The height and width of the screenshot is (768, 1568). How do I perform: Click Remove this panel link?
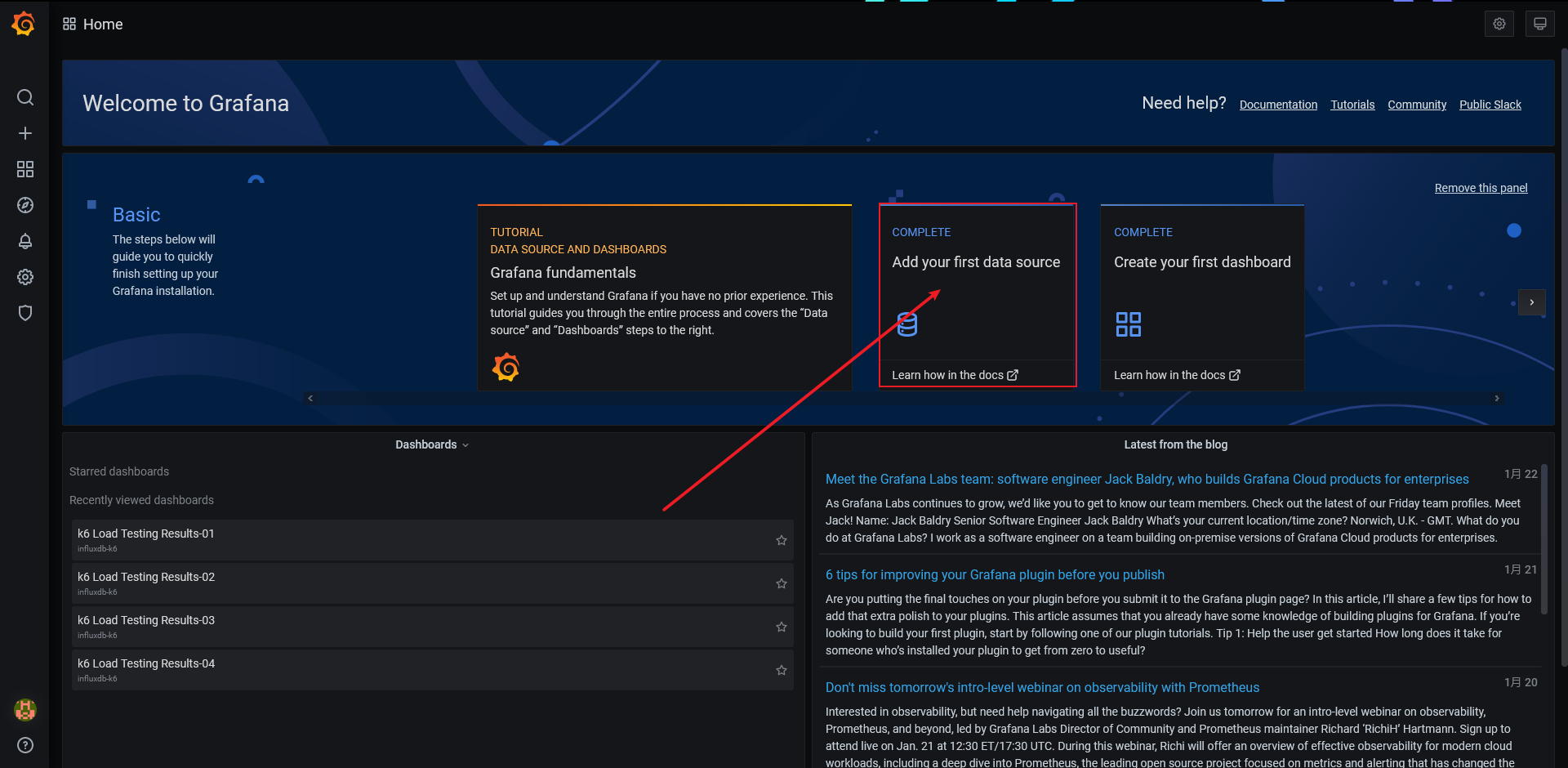(1481, 187)
